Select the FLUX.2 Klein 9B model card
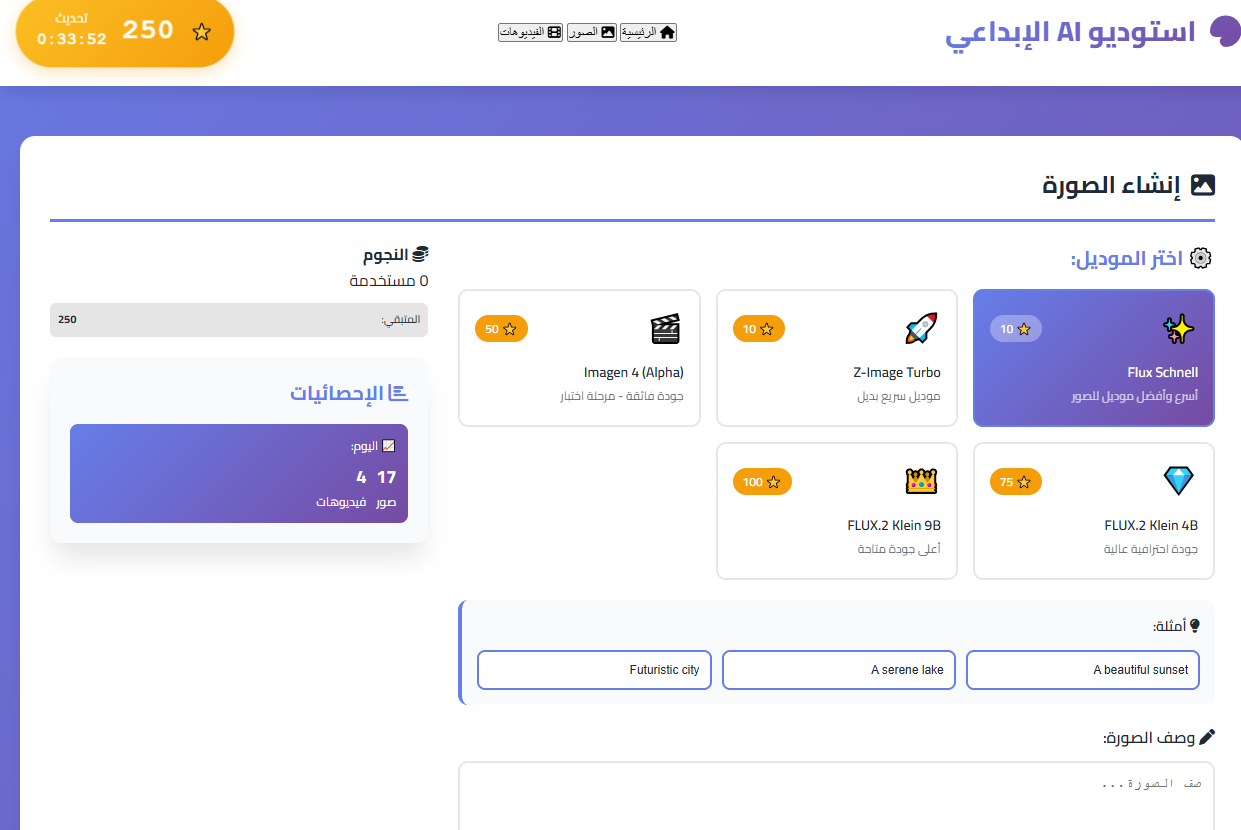The image size is (1241, 830). coord(837,511)
